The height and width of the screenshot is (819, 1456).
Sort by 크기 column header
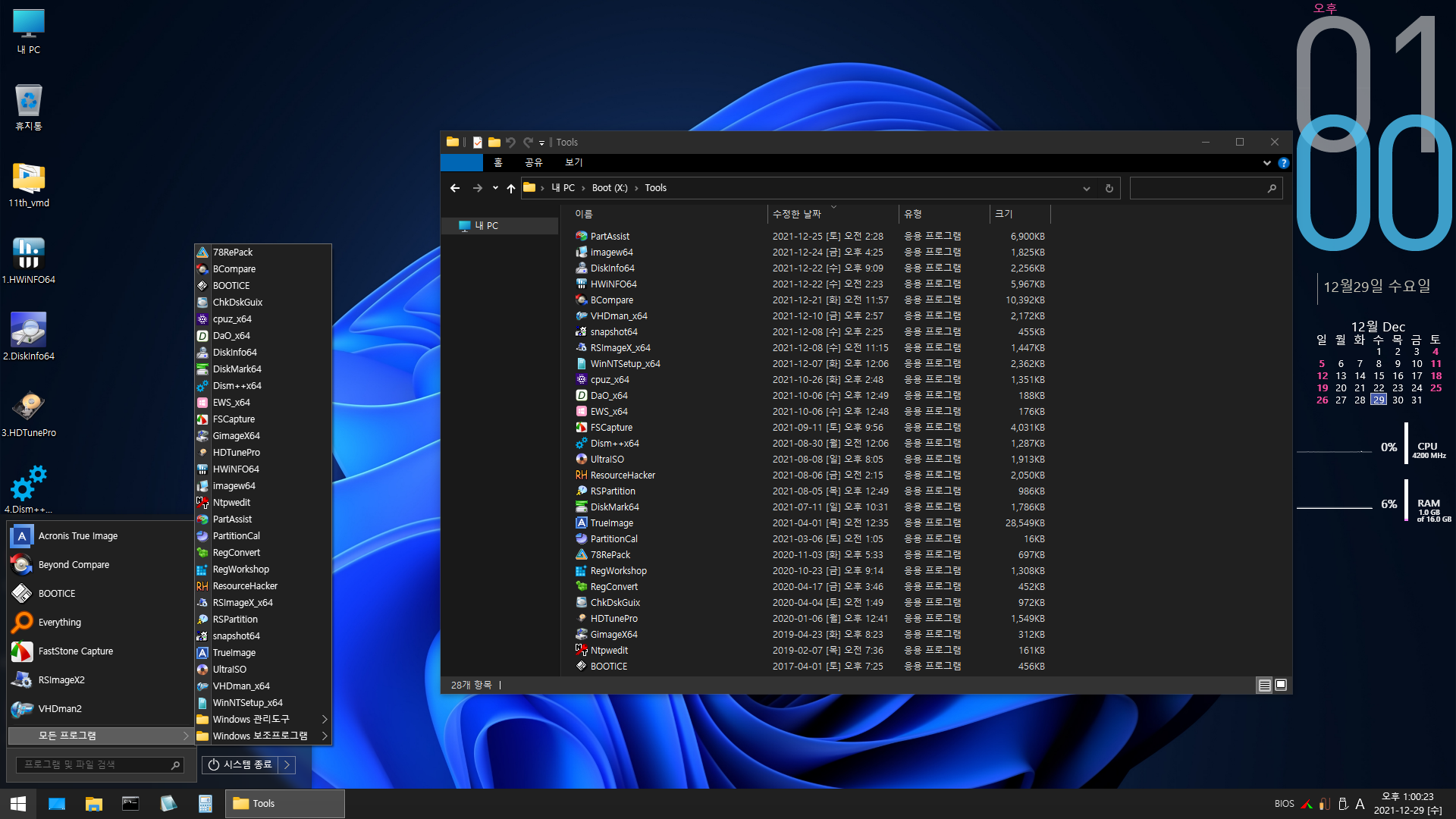1020,215
